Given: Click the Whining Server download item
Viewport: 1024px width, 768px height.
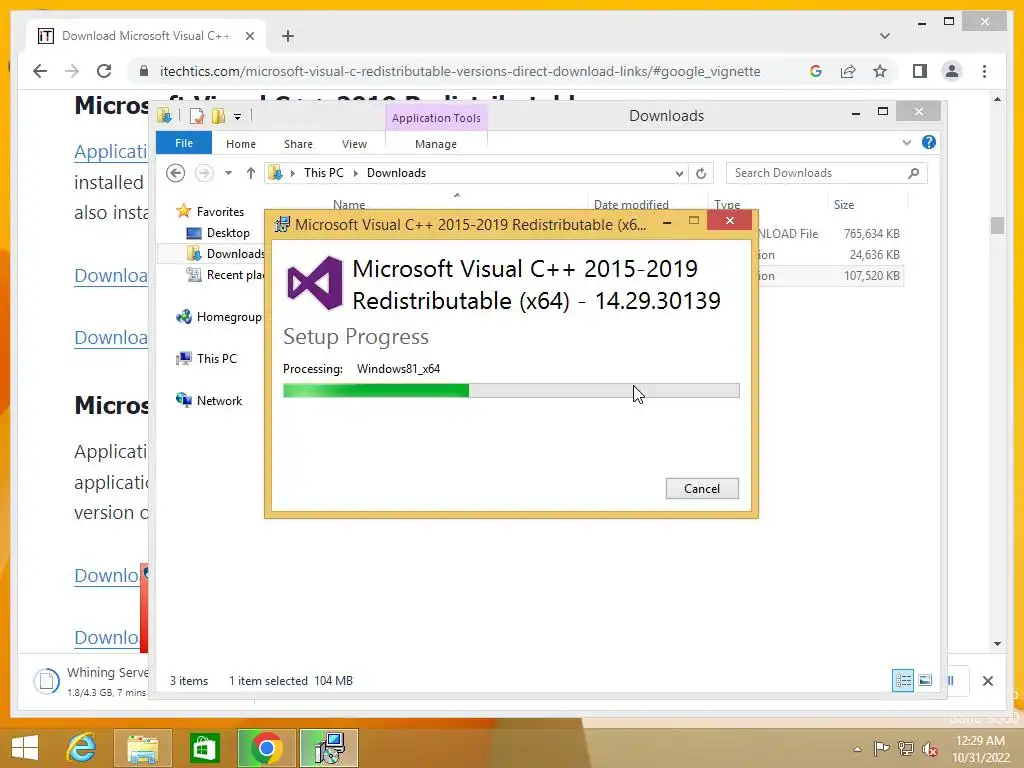Looking at the screenshot, I should pos(90,681).
